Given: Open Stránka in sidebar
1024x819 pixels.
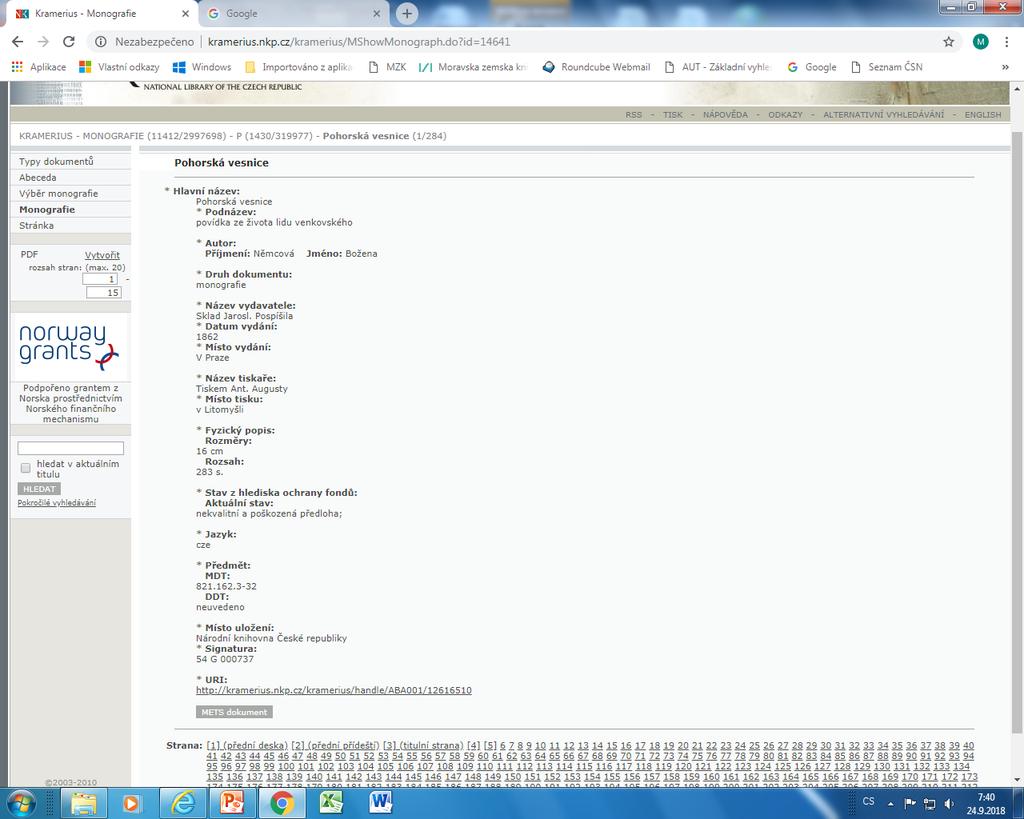Looking at the screenshot, I should pos(36,225).
